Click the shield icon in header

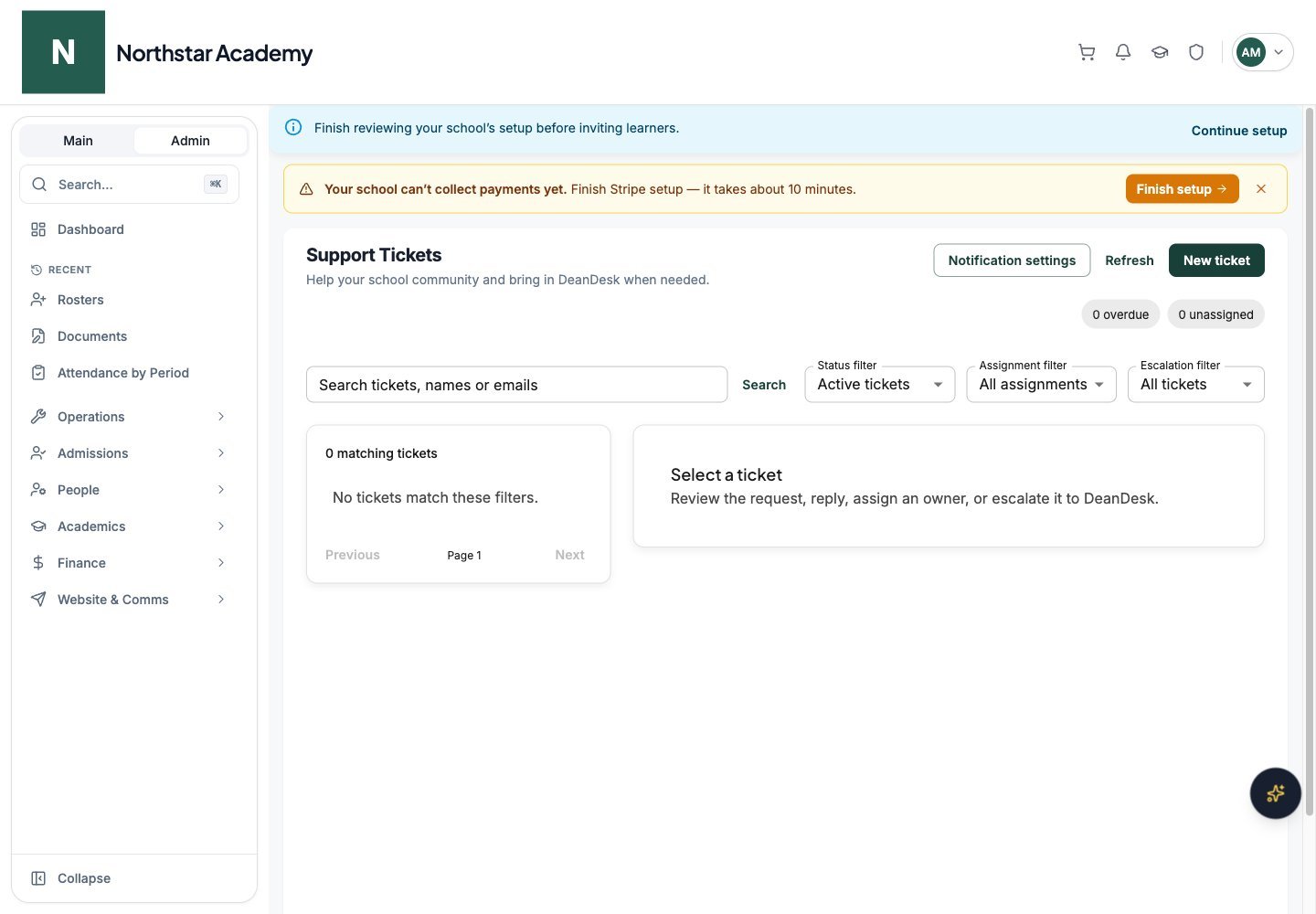pyautogui.click(x=1196, y=52)
